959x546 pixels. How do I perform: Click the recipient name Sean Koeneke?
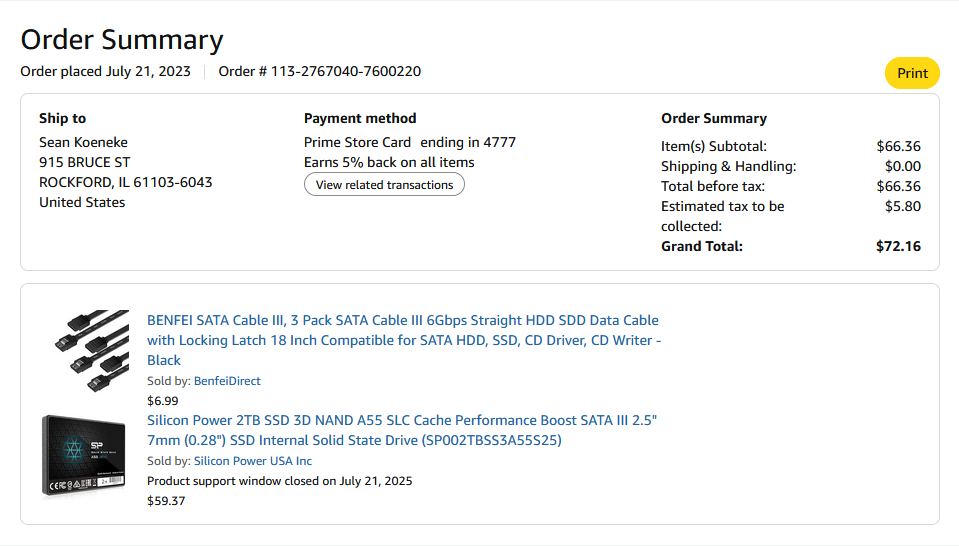(83, 142)
